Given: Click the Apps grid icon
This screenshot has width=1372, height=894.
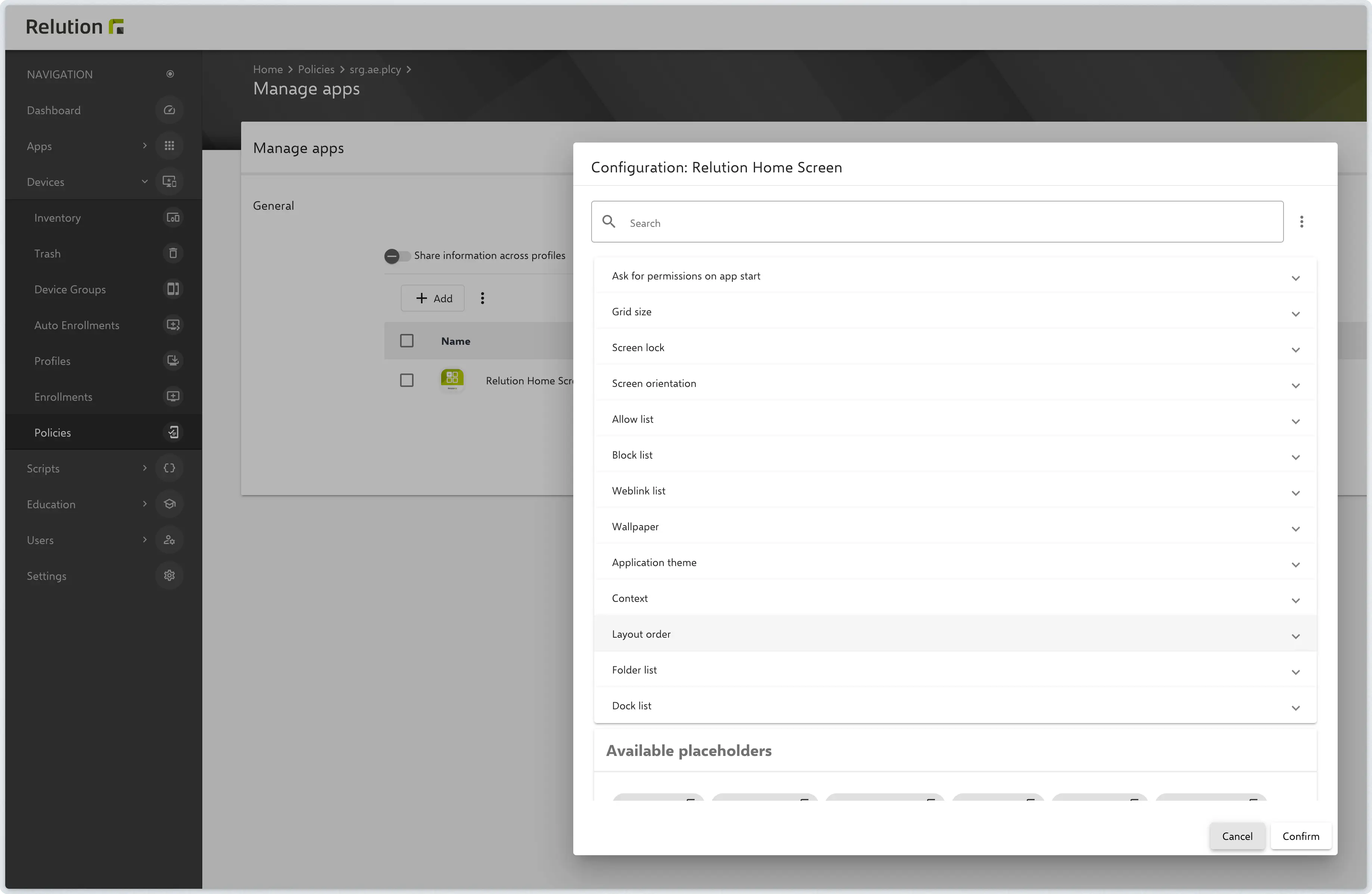Looking at the screenshot, I should tap(169, 146).
